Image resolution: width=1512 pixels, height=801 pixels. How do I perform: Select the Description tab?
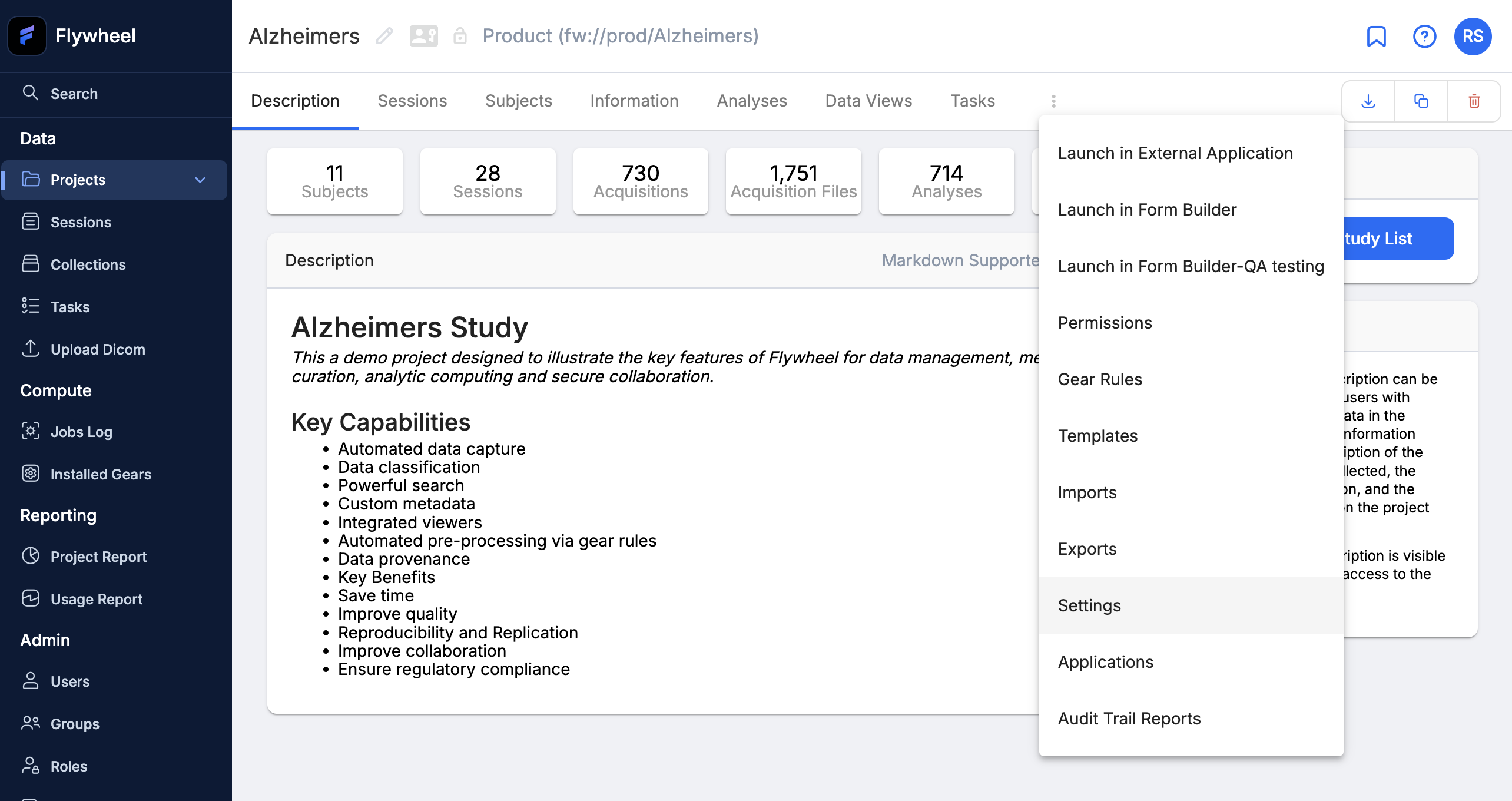[x=295, y=101]
